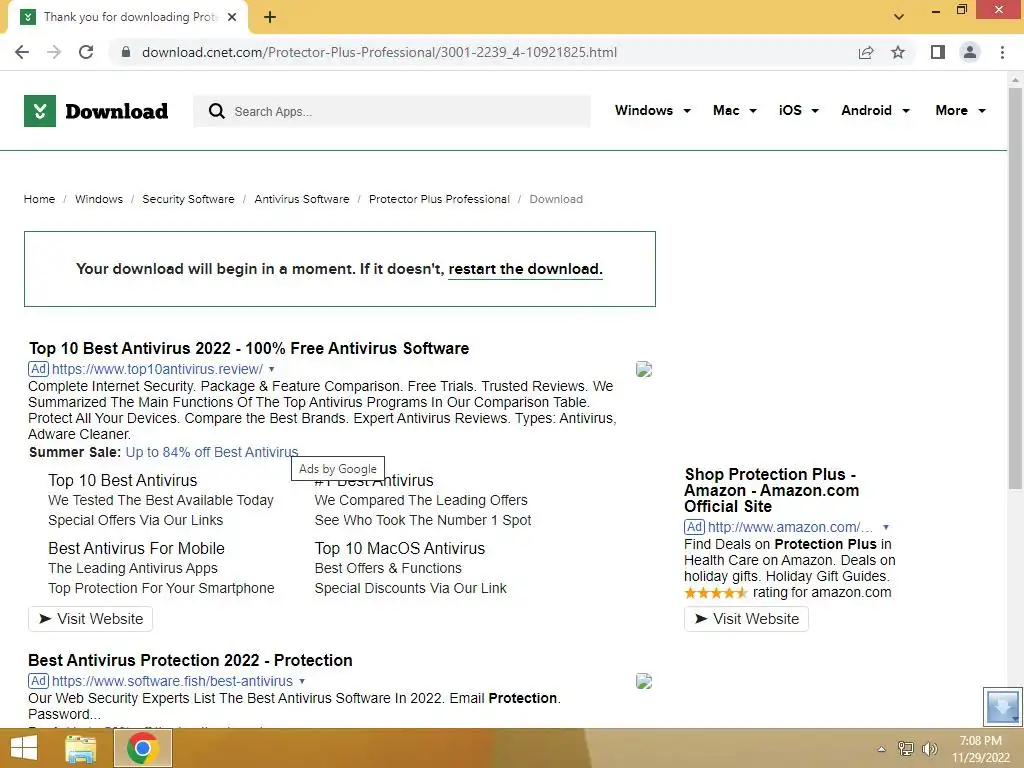Focus the Search Apps field
The width and height of the screenshot is (1024, 768).
point(392,111)
